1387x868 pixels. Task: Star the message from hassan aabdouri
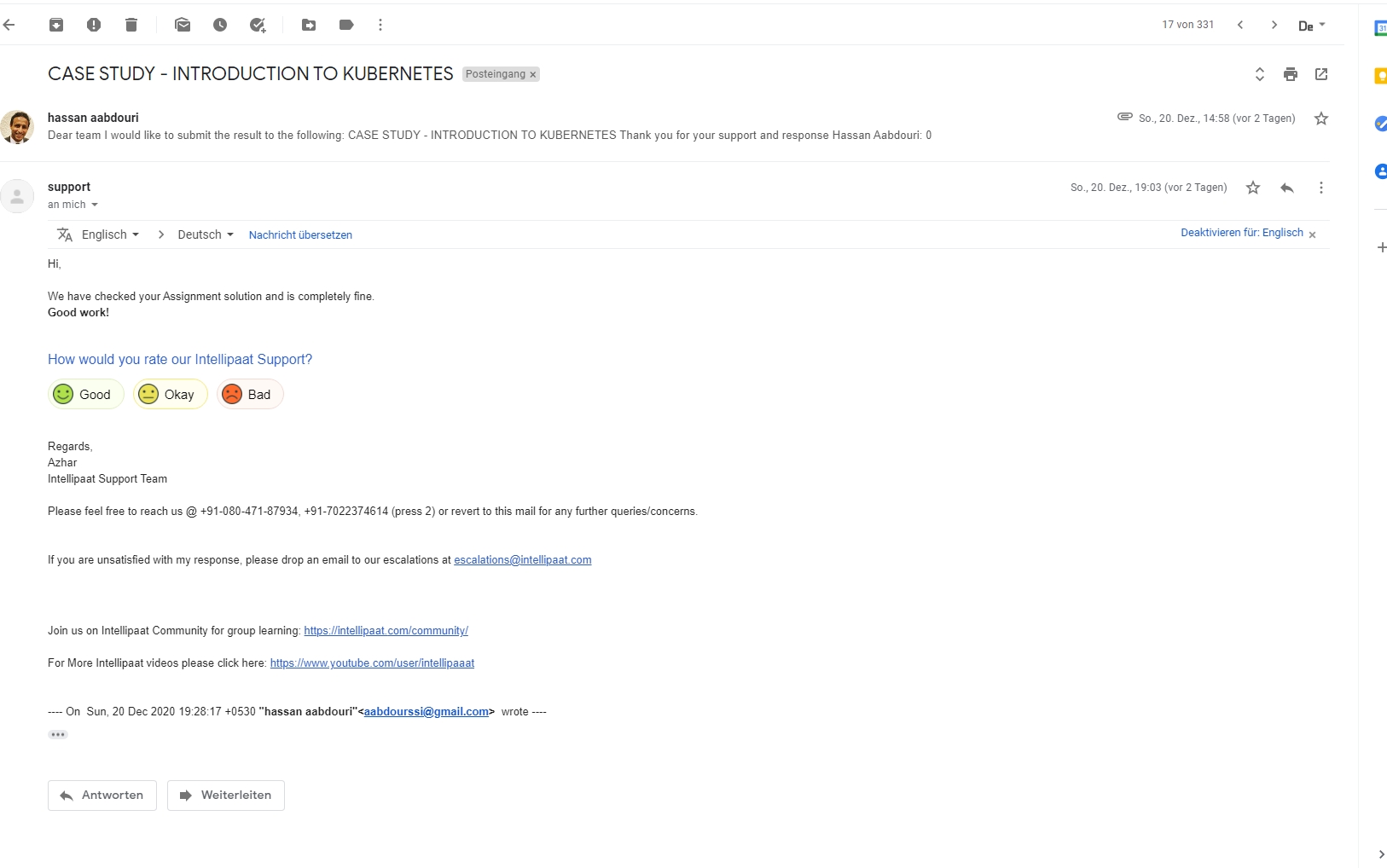1321,119
